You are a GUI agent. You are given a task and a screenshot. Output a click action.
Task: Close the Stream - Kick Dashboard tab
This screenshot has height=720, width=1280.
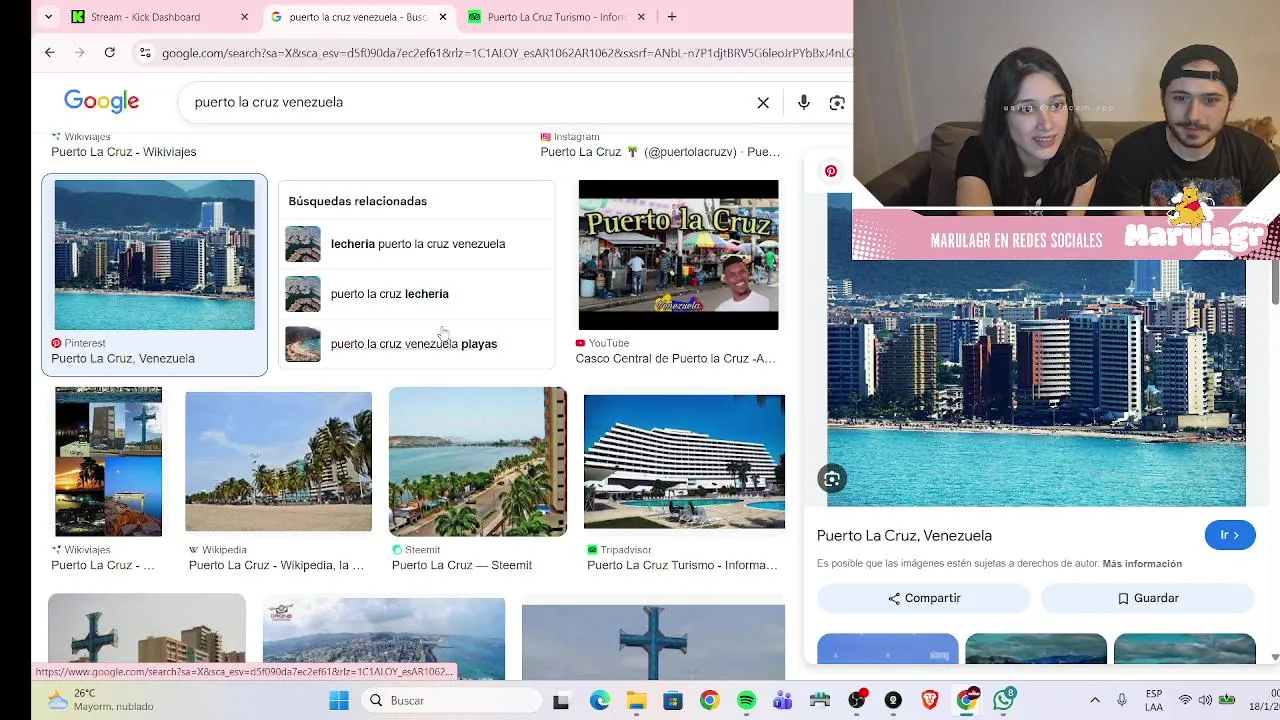244,17
